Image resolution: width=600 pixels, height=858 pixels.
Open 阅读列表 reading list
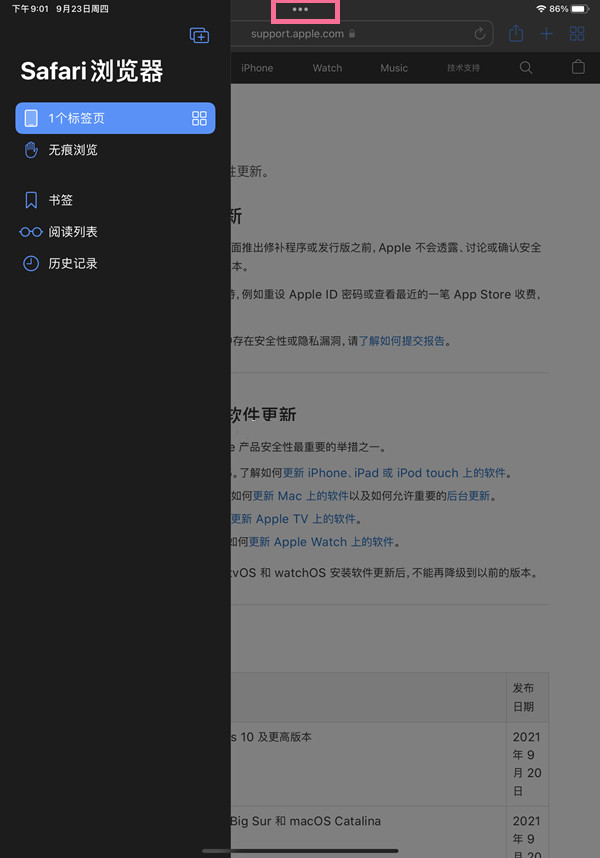(73, 232)
